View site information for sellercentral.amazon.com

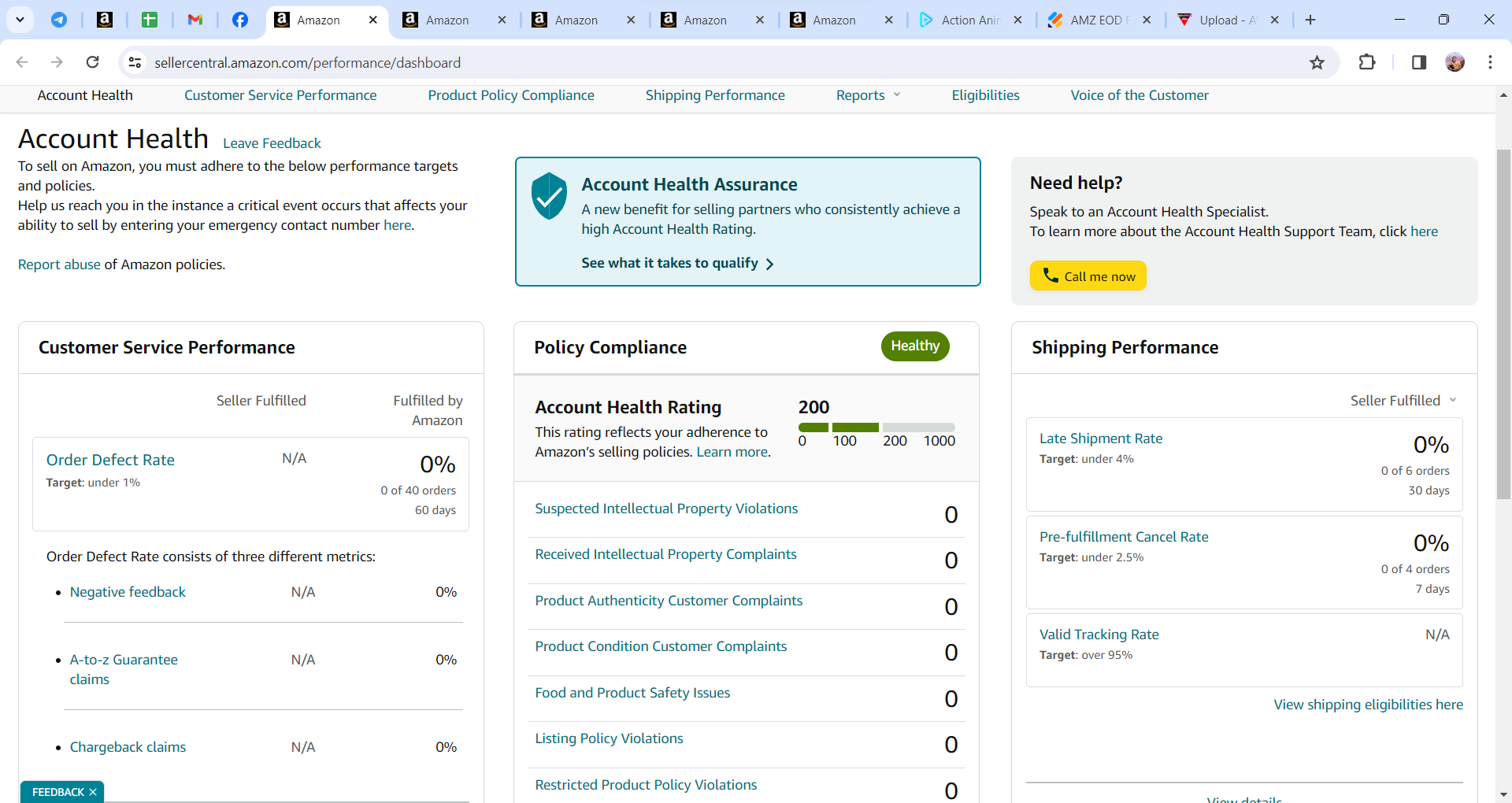135,62
